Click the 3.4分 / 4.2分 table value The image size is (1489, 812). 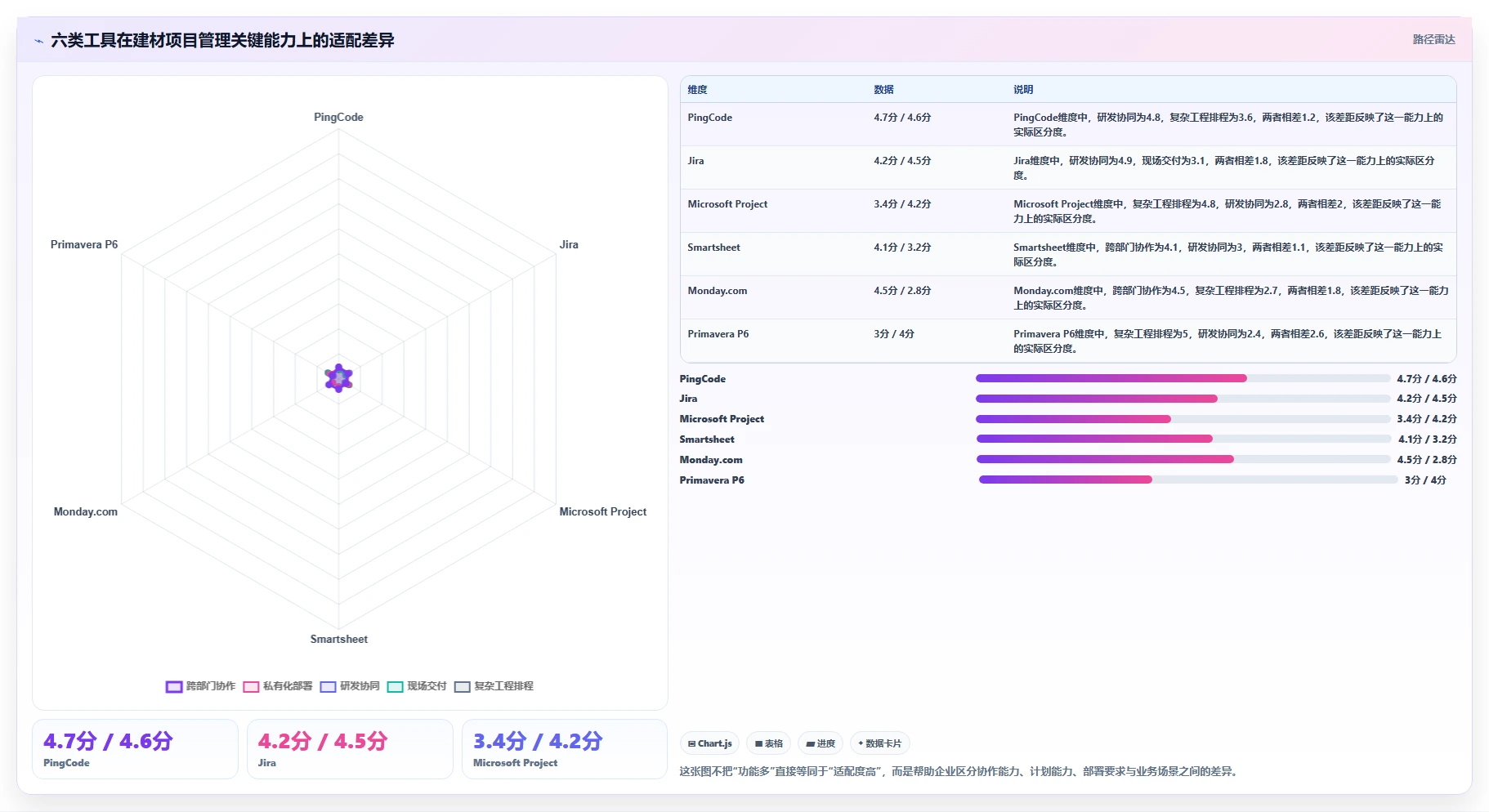coord(902,204)
